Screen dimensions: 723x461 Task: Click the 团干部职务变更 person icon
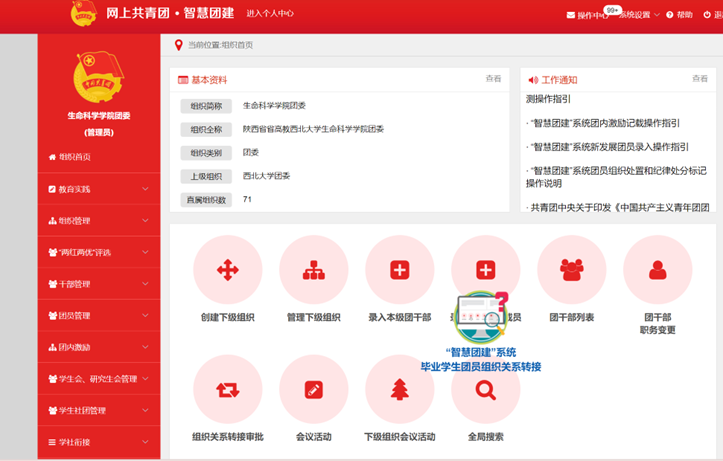tap(658, 270)
